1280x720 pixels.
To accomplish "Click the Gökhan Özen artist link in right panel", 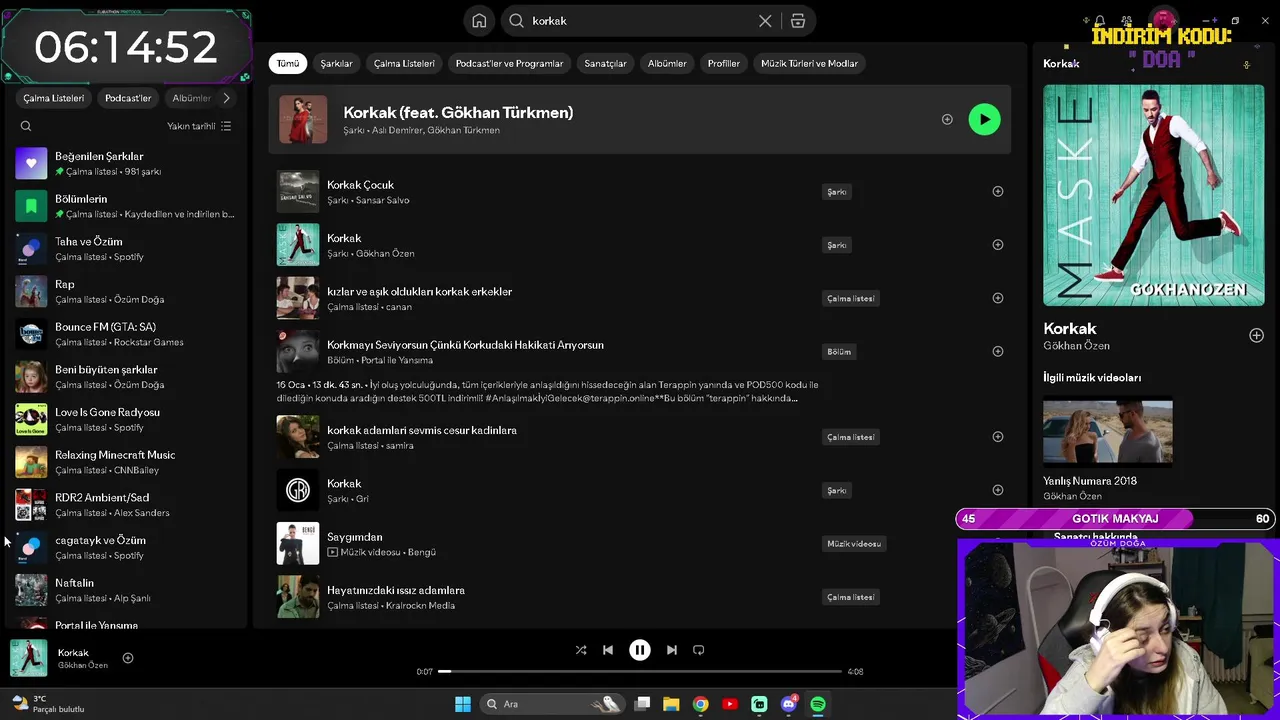I will (x=1076, y=346).
